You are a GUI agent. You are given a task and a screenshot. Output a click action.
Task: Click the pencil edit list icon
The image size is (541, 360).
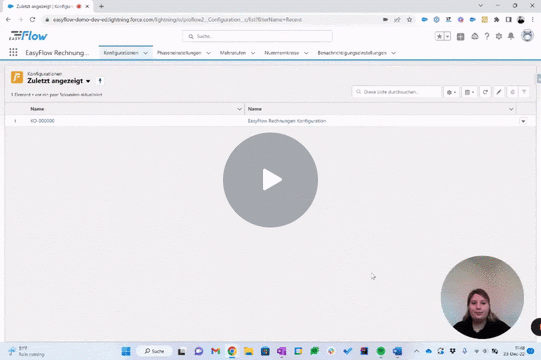499,92
